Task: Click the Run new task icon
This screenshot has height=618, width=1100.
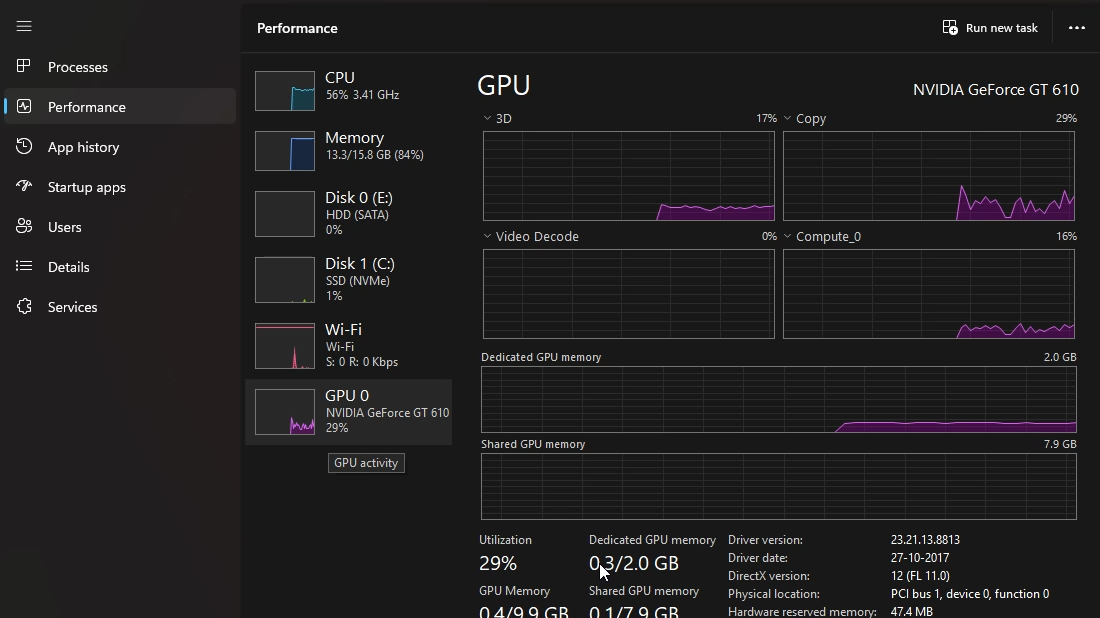Action: click(x=950, y=27)
